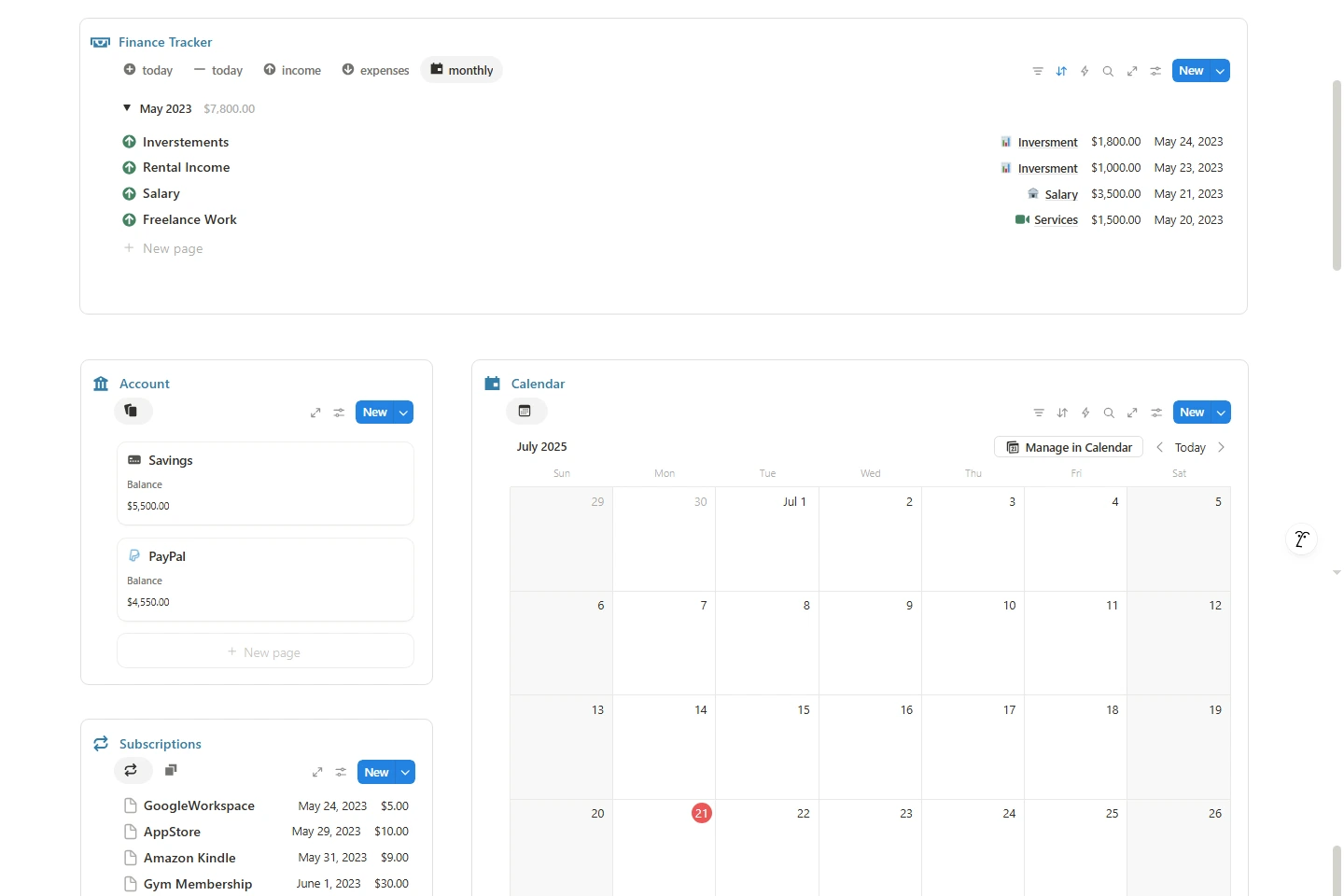Open the Salary transaction row
The image size is (1344, 896).
(x=161, y=193)
